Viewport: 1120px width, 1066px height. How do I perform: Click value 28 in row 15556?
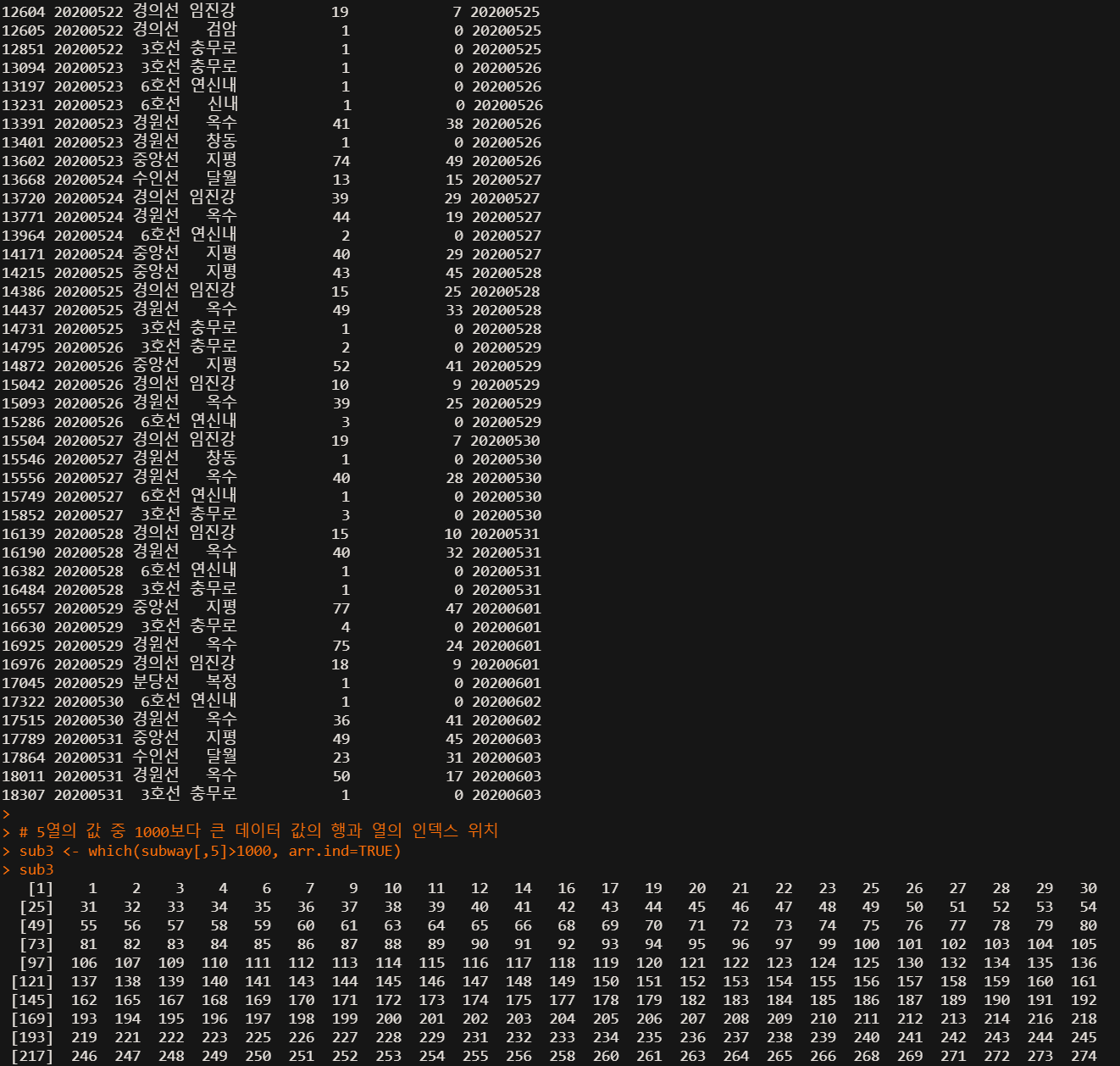pyautogui.click(x=455, y=478)
